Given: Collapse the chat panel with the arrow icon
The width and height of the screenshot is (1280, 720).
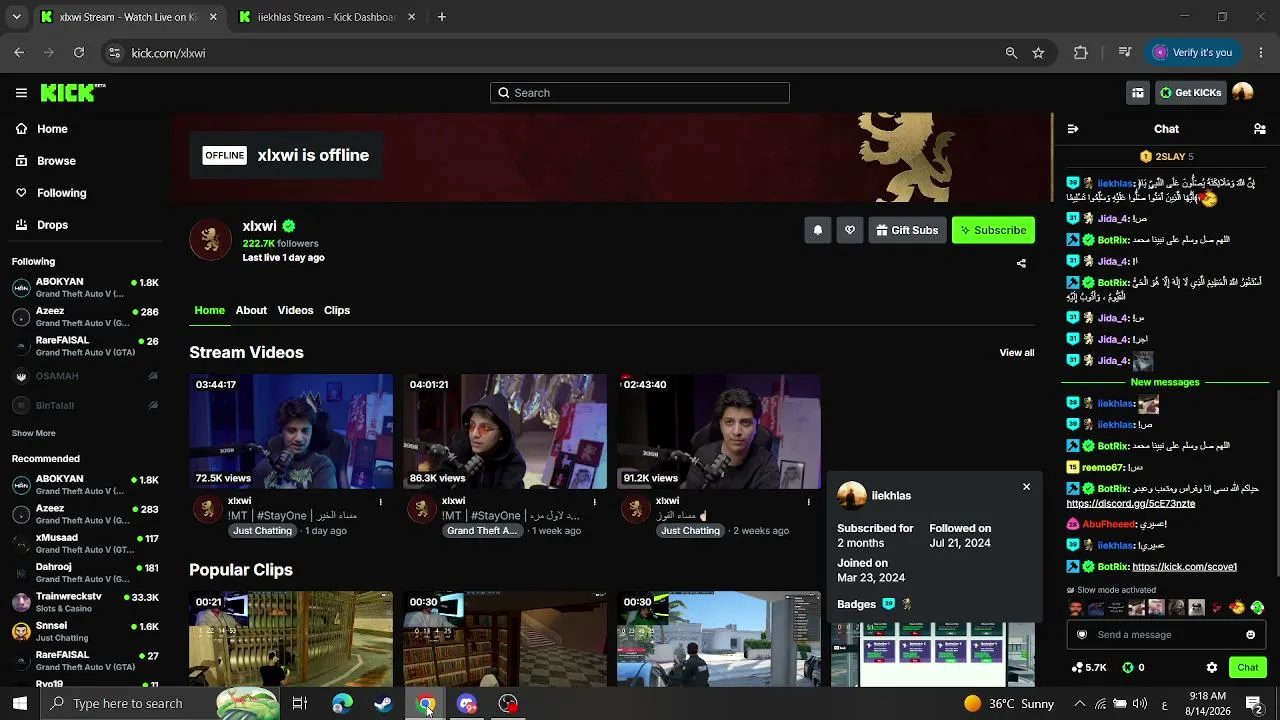Looking at the screenshot, I should pyautogui.click(x=1073, y=129).
